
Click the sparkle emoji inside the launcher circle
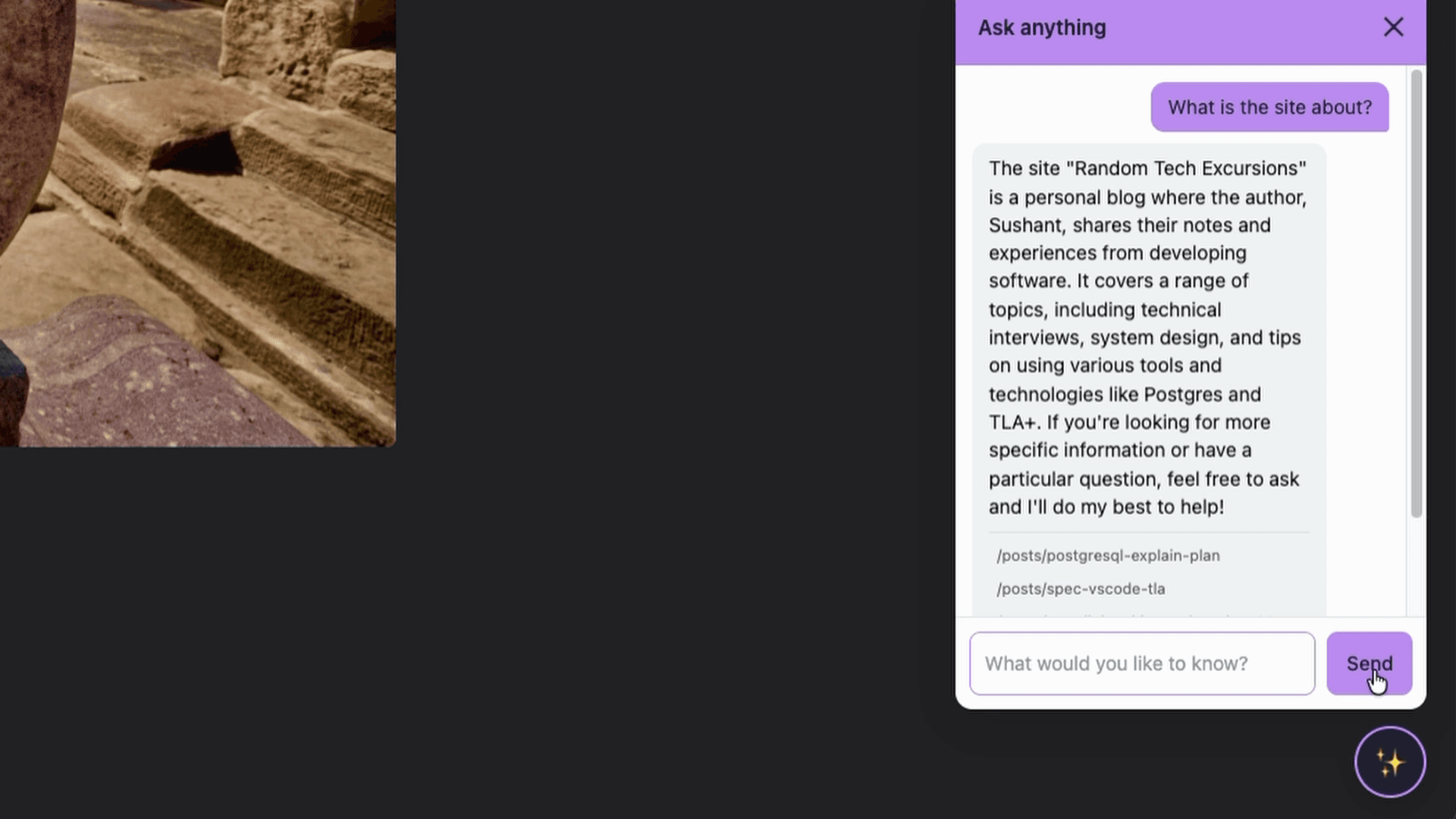1390,761
